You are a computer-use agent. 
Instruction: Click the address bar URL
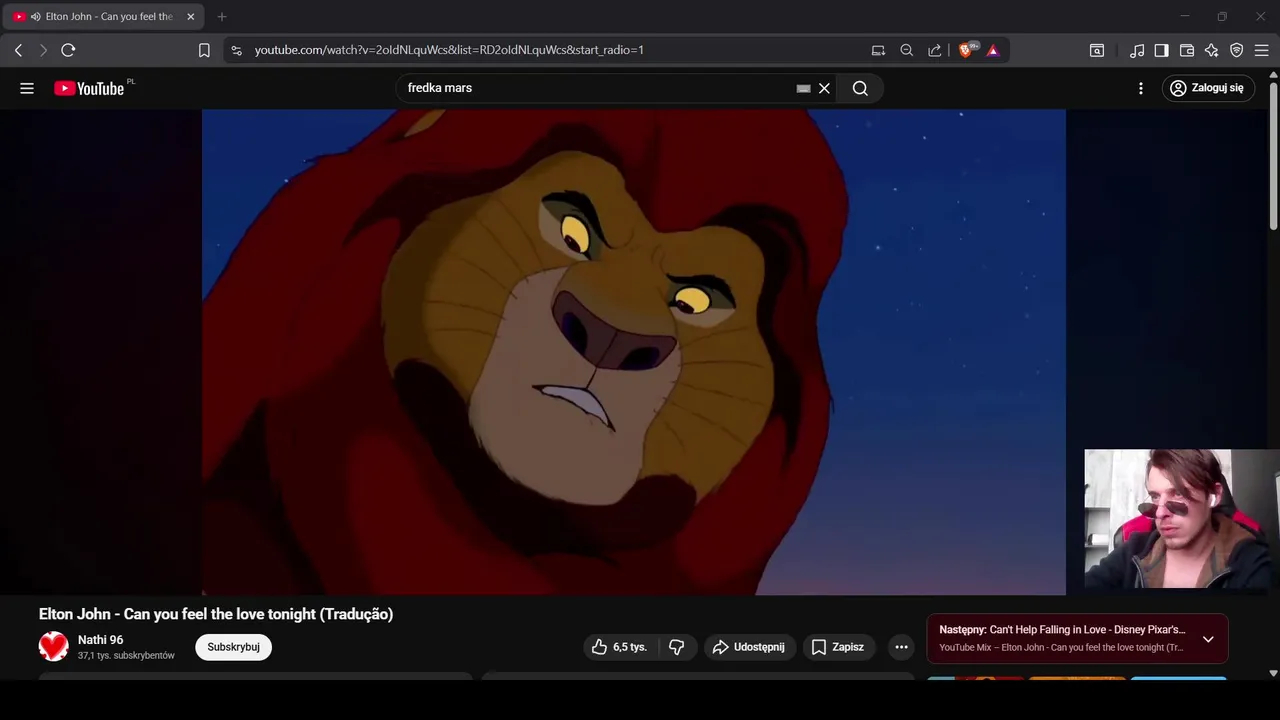click(449, 50)
